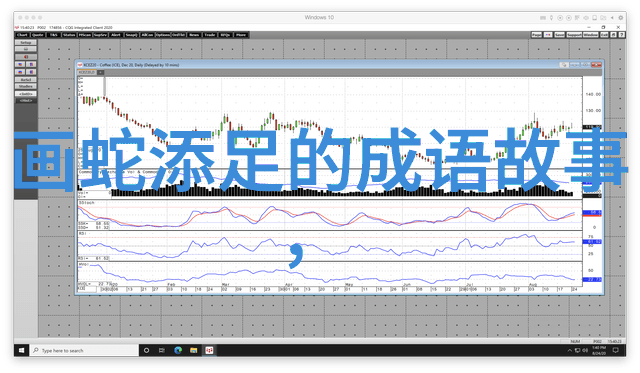The width and height of the screenshot is (640, 373).
Task: Click the Trade toolbar button
Action: (210, 35)
